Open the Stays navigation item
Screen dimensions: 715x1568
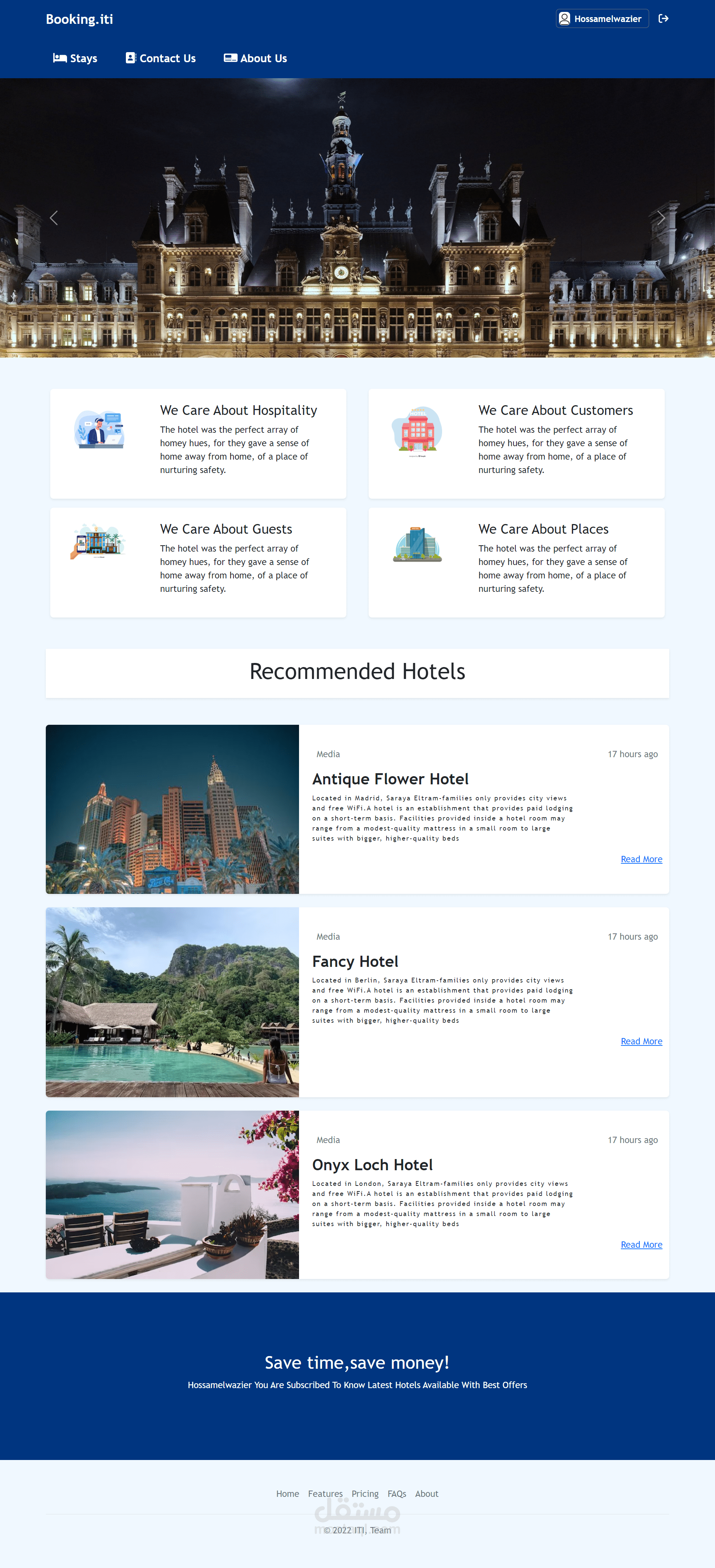tap(75, 58)
